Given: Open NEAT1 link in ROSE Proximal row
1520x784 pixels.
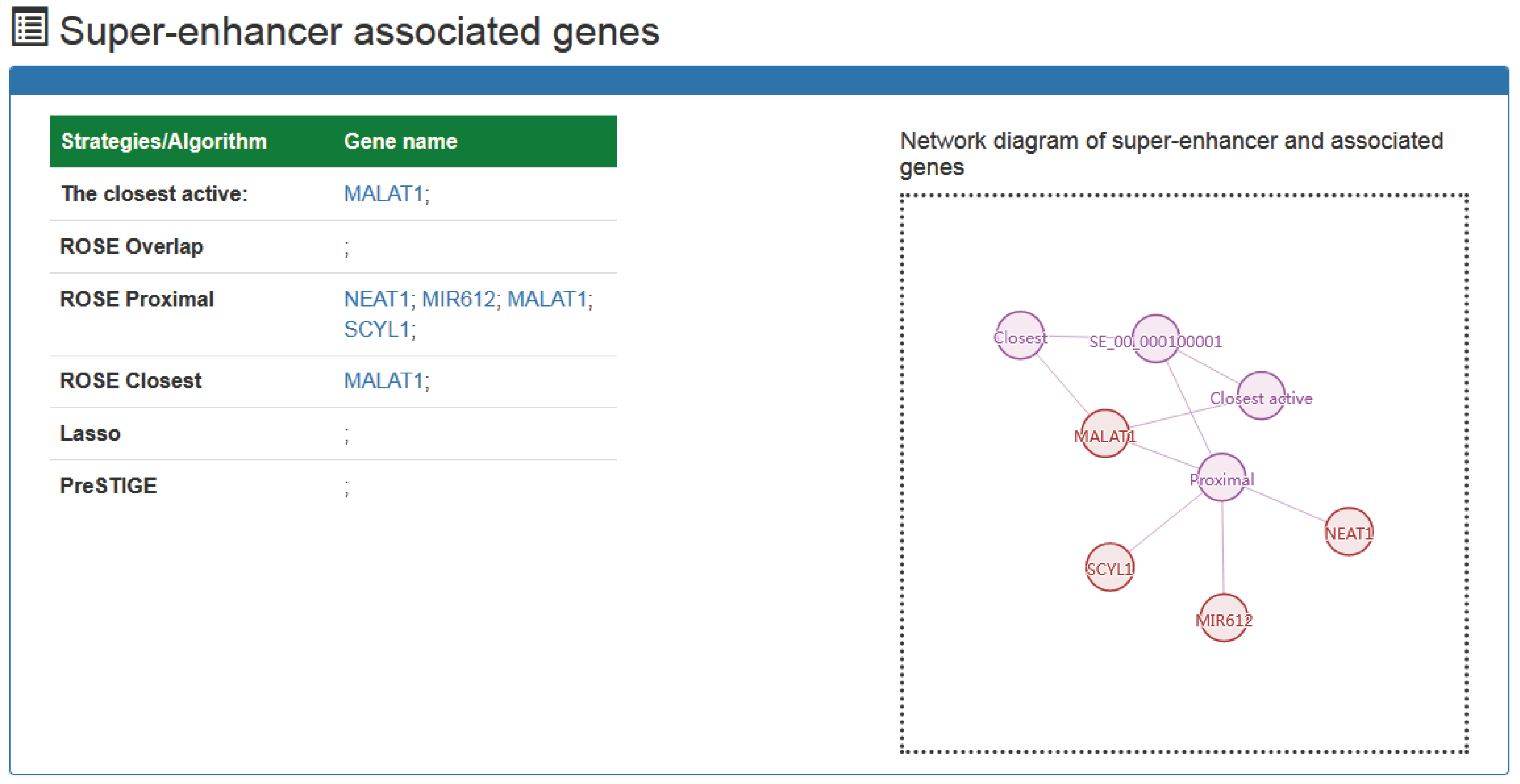Looking at the screenshot, I should click(376, 299).
